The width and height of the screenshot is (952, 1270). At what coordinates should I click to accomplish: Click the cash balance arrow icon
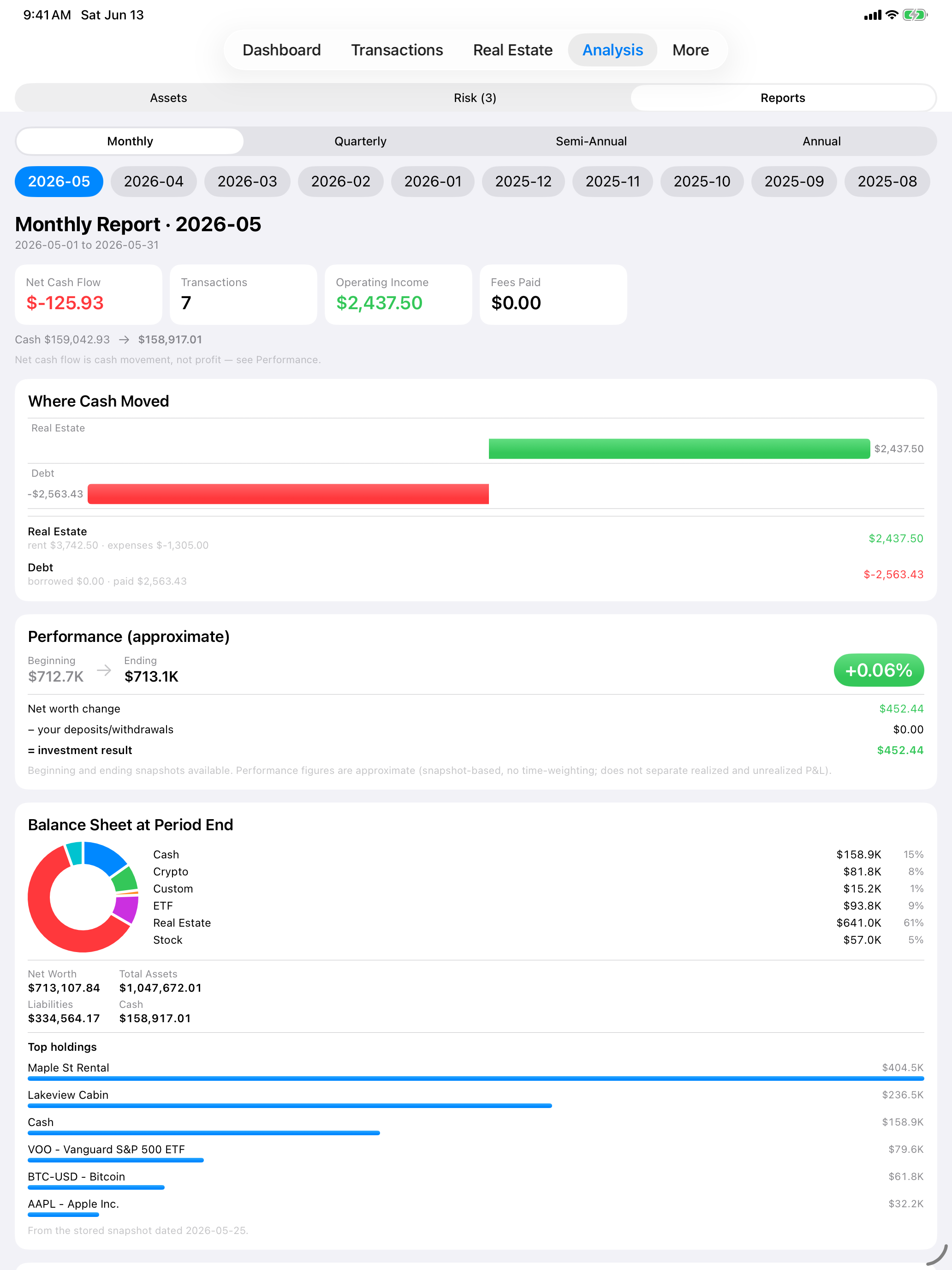124,340
